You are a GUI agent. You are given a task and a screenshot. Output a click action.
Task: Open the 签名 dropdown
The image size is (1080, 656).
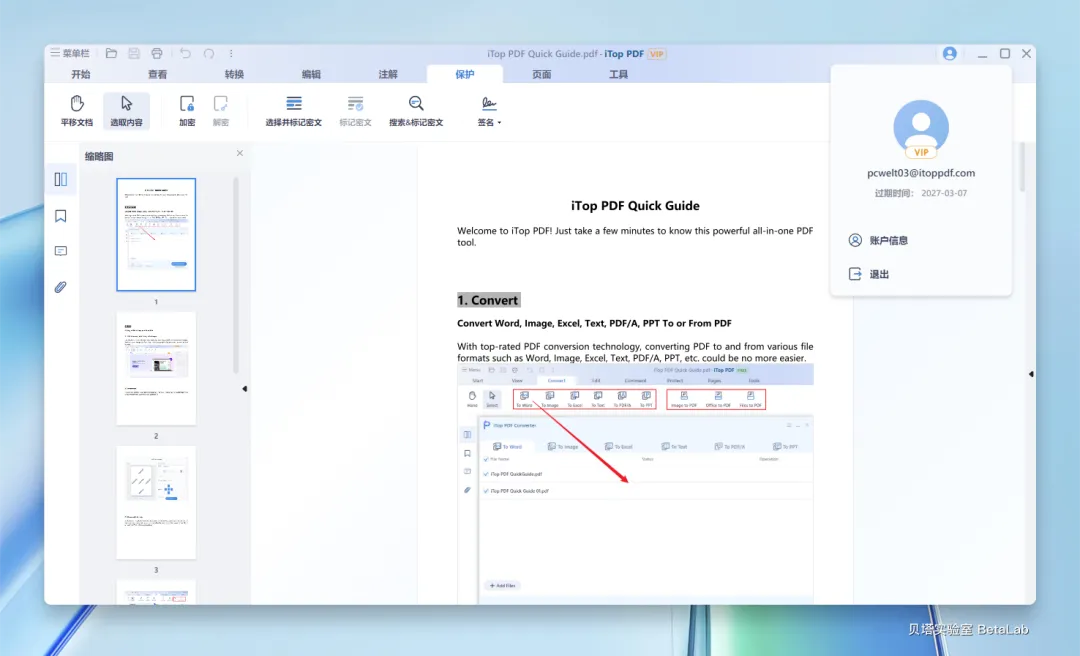click(489, 111)
